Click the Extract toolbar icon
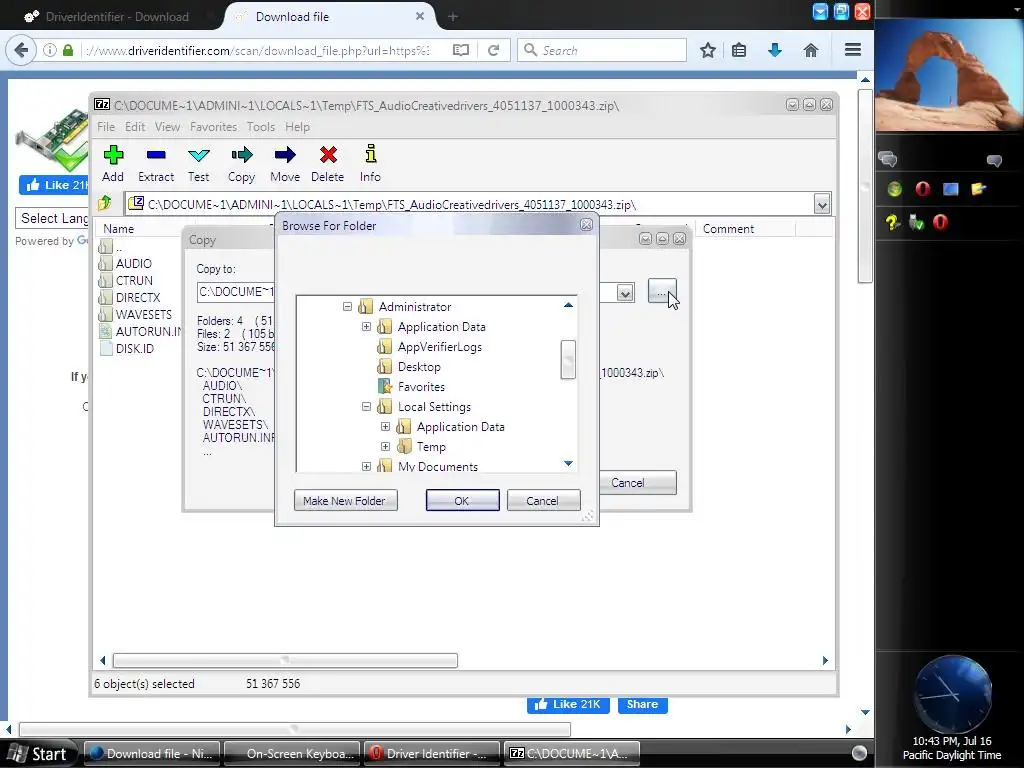The image size is (1024, 768). tap(155, 163)
